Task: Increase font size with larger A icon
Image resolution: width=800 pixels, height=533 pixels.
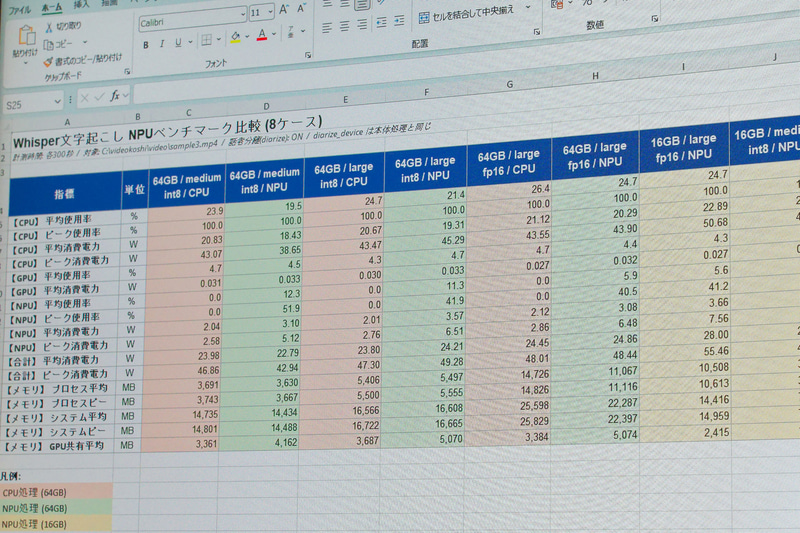Action: tap(284, 9)
